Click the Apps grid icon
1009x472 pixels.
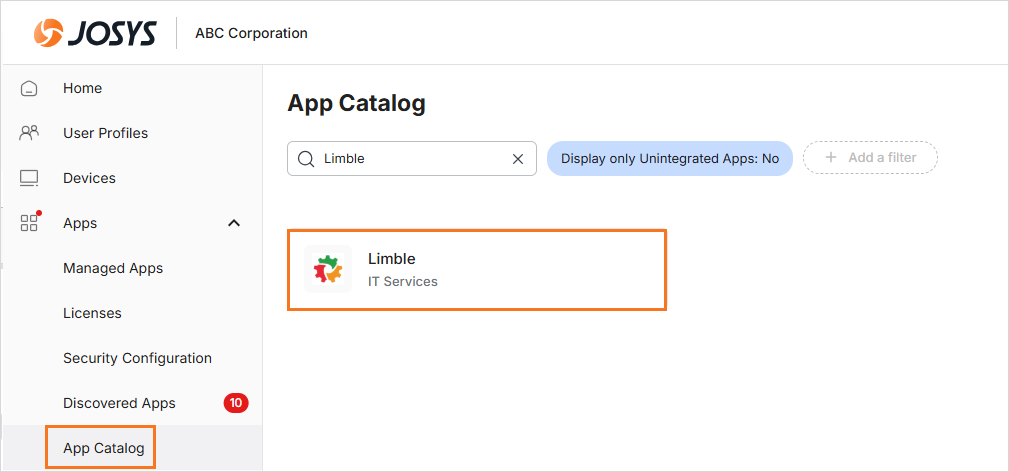(29, 223)
